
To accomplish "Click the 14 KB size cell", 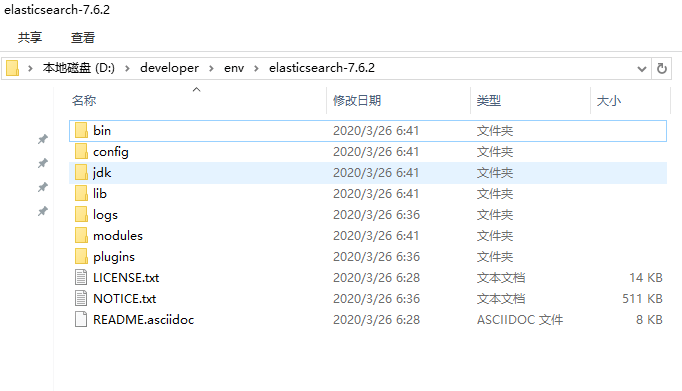I will (x=646, y=277).
